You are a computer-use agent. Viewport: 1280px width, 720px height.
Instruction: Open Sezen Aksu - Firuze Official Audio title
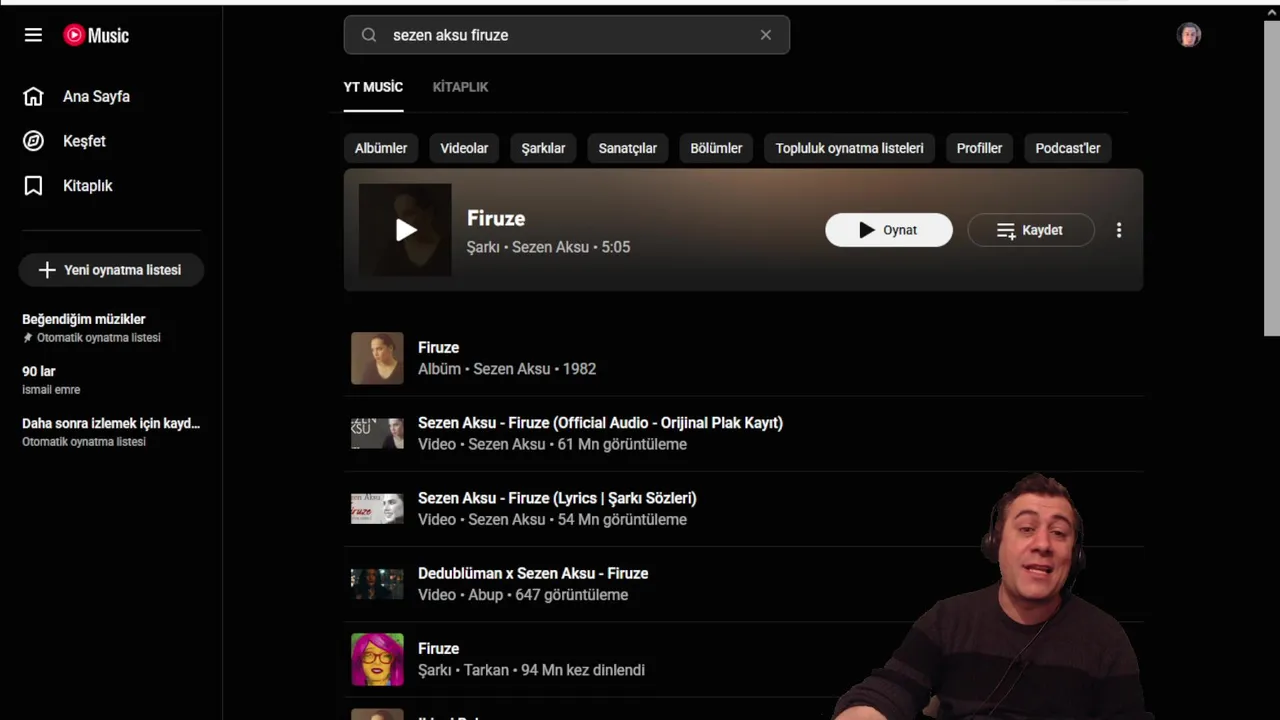point(600,423)
